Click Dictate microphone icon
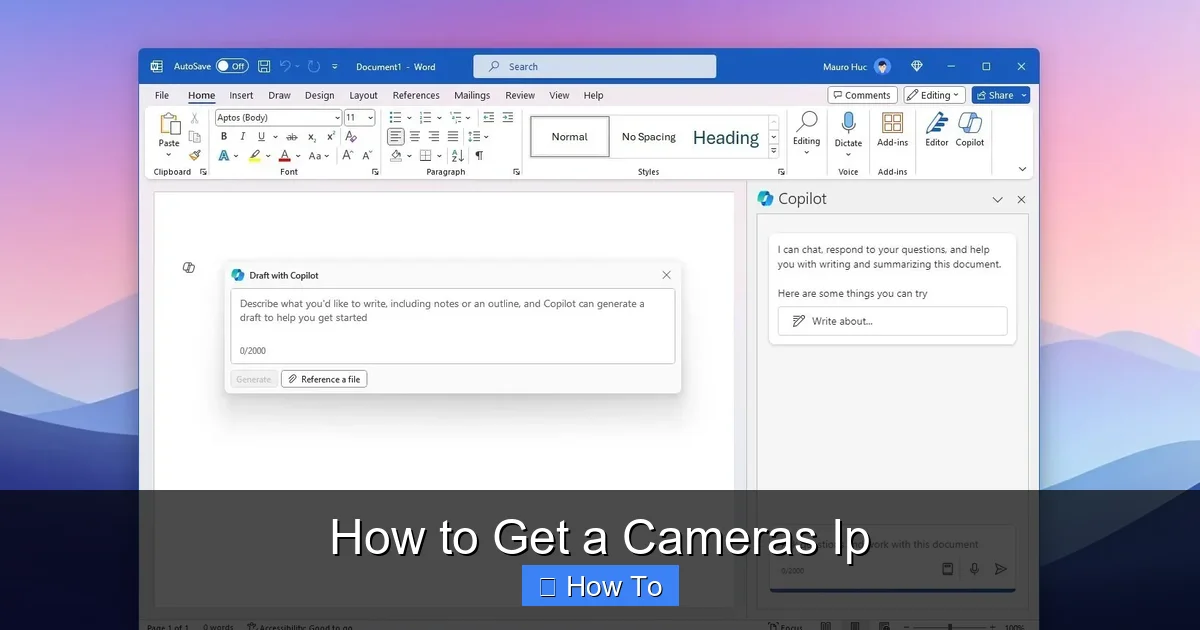 (x=848, y=122)
